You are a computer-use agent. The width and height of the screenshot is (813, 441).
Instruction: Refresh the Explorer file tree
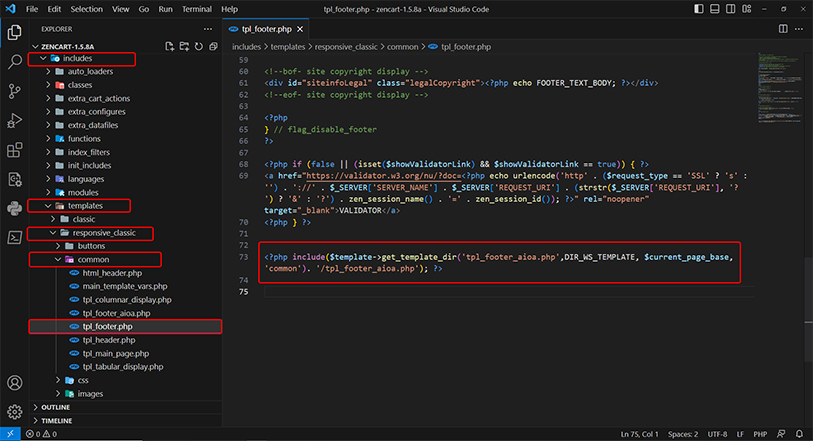(x=199, y=47)
